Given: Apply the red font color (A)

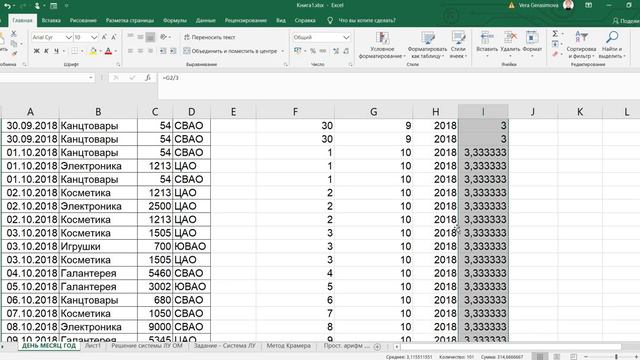Looking at the screenshot, I should point(108,51).
